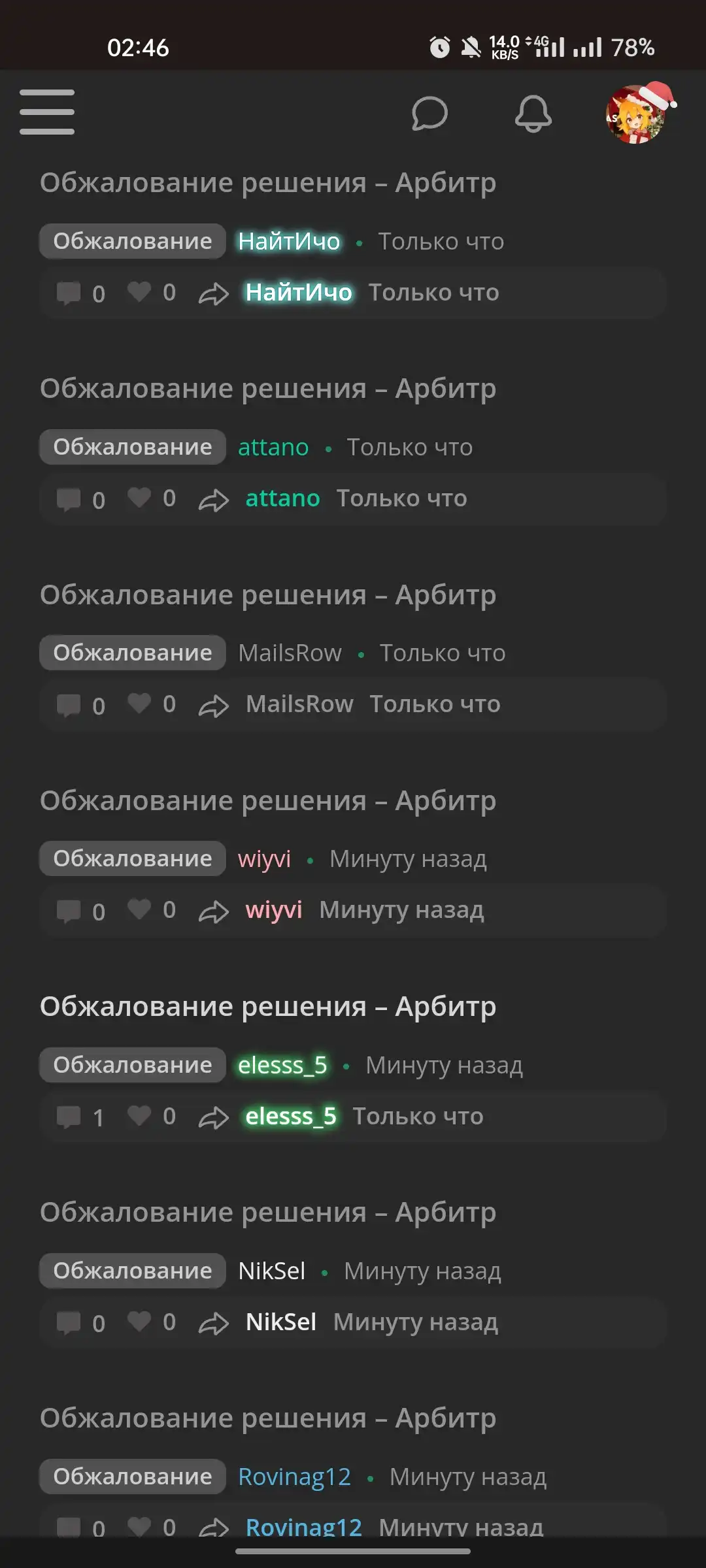Click share arrow in attano's thread row
This screenshot has width=706, height=1568.
[214, 500]
